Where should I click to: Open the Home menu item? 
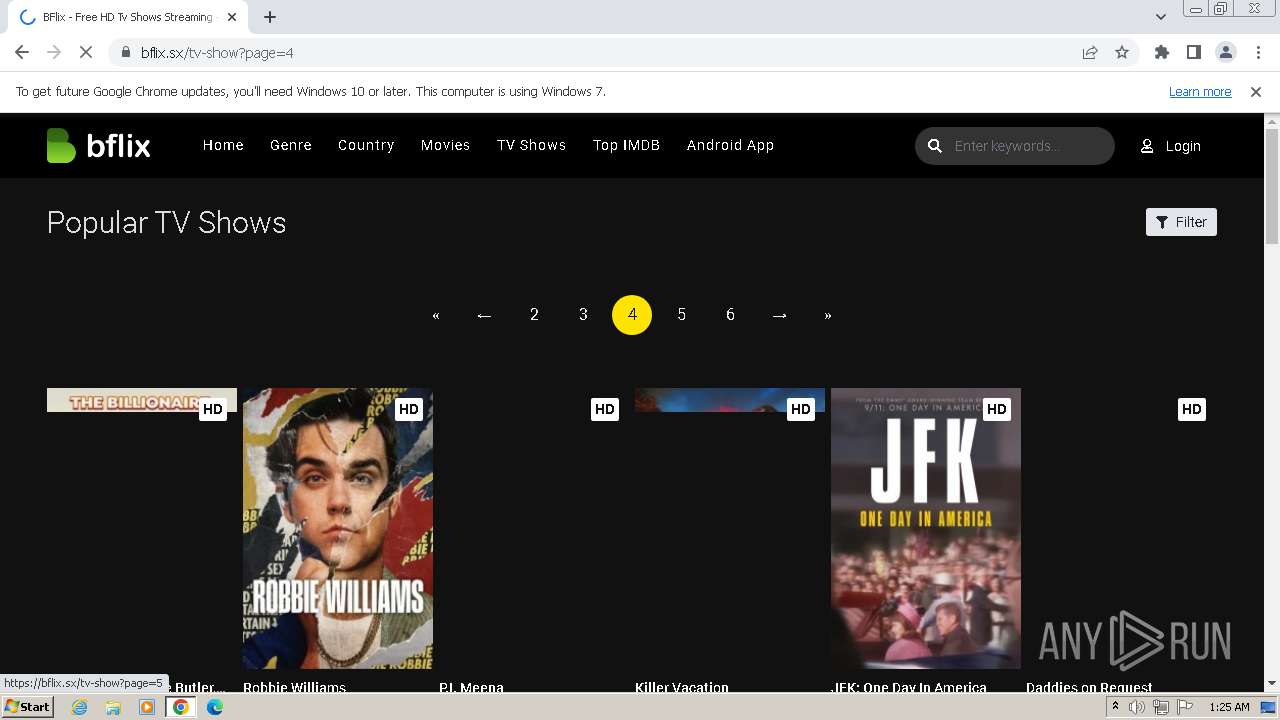pyautogui.click(x=223, y=145)
